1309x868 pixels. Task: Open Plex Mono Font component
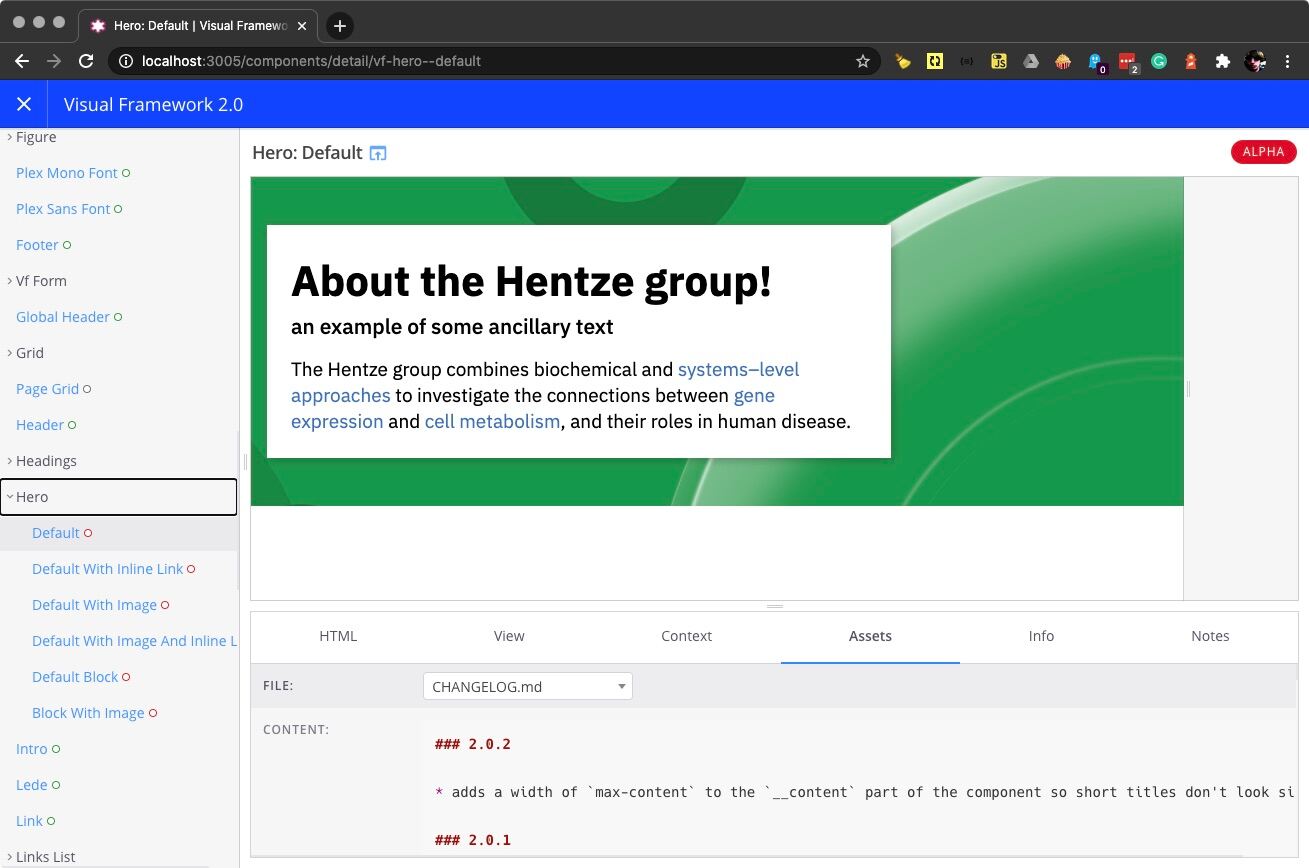point(67,173)
